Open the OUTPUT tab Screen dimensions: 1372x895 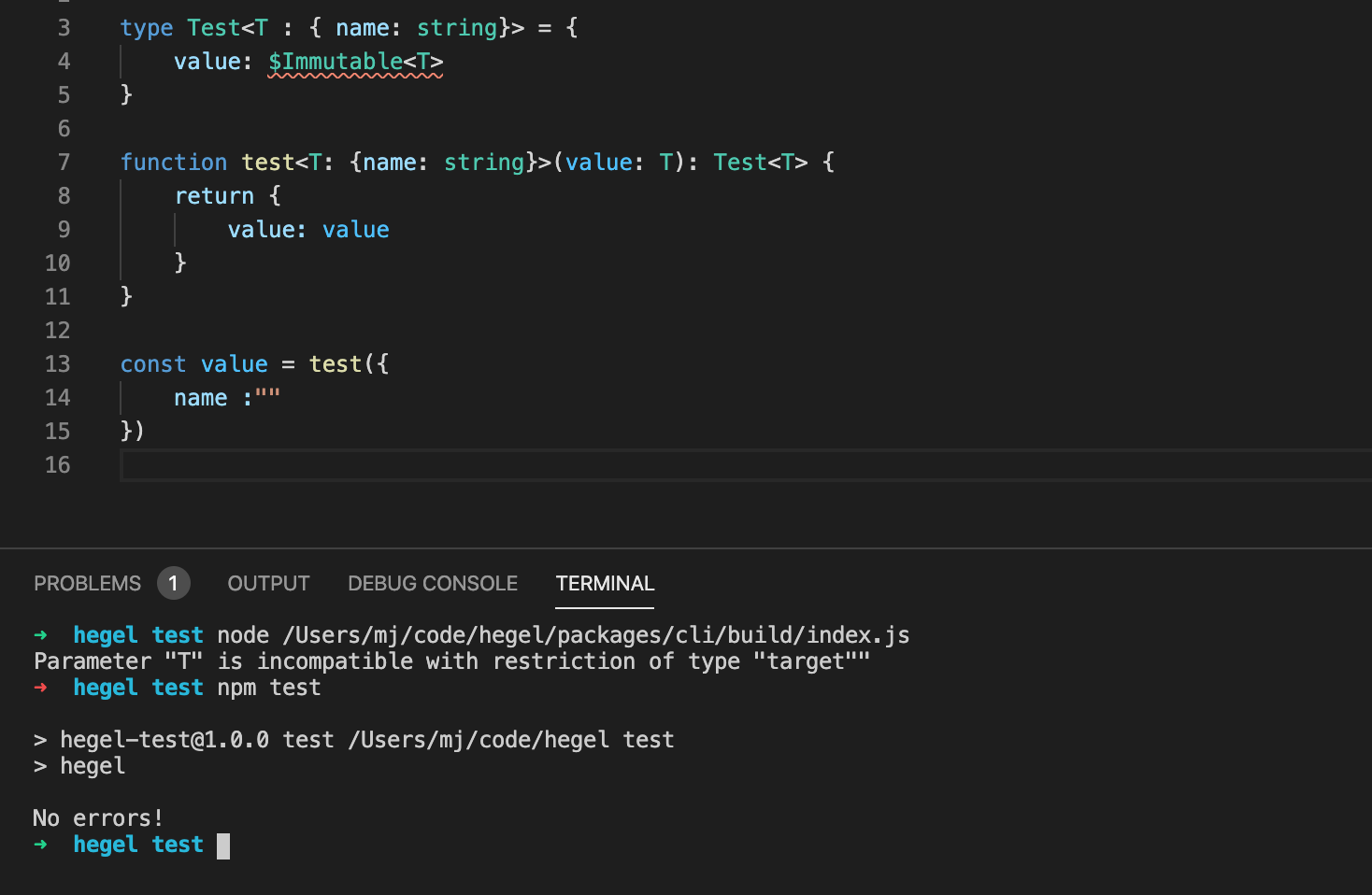click(x=268, y=583)
